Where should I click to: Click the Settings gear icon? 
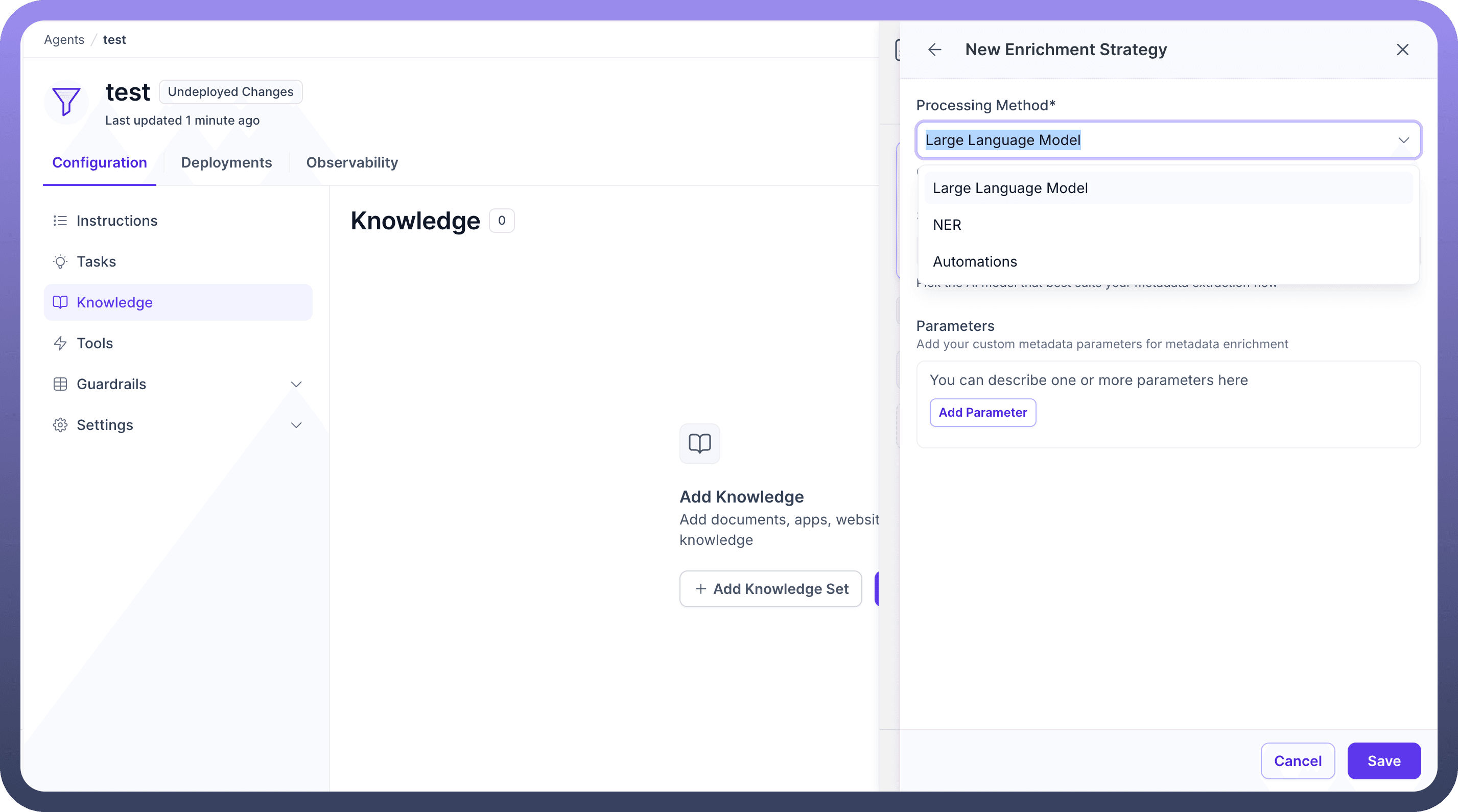[x=60, y=425]
